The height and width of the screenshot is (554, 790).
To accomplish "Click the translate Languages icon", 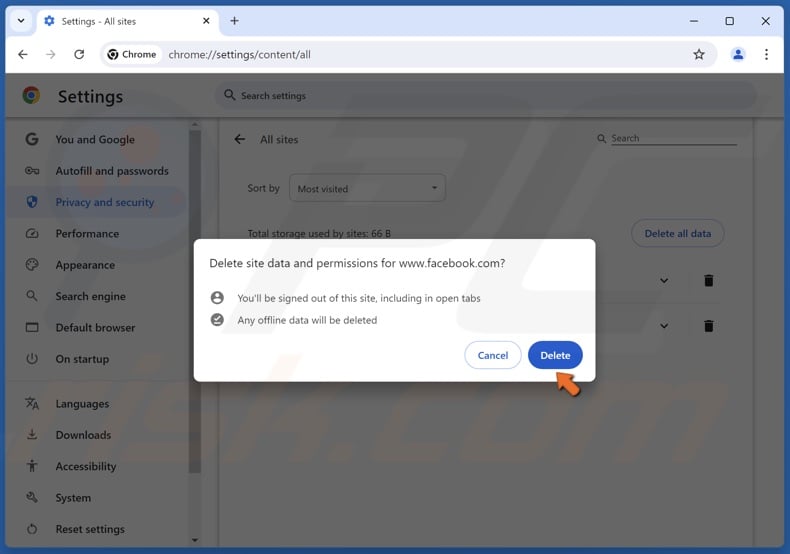I will (32, 403).
